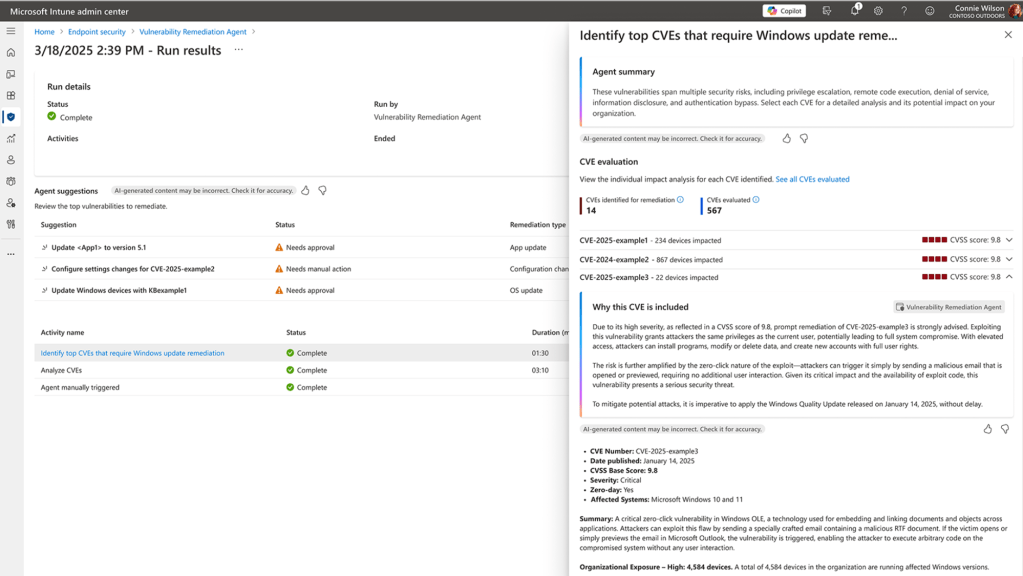Click the smiley feedback icon

tap(929, 11)
